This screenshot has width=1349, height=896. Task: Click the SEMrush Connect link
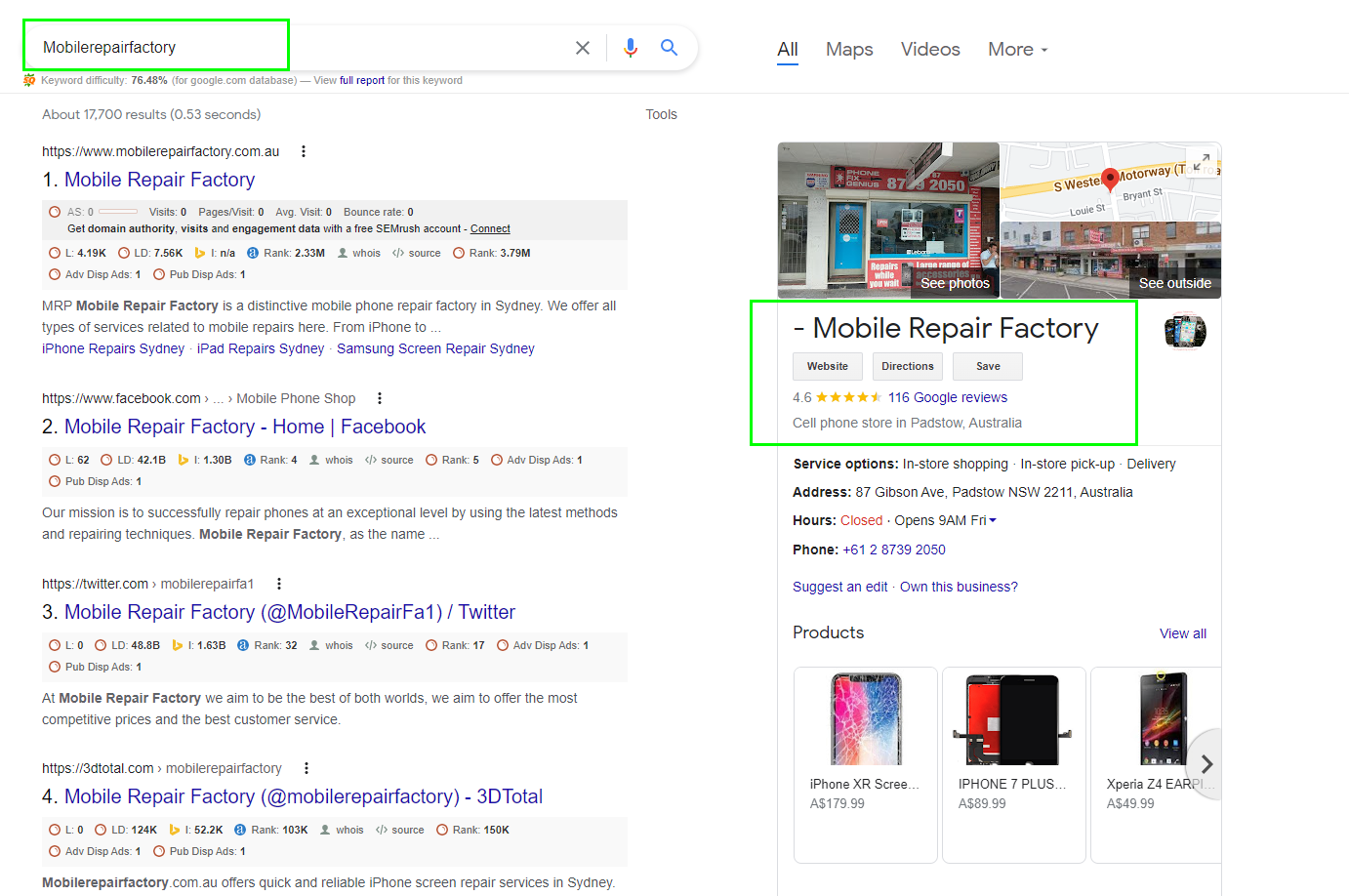[x=490, y=228]
